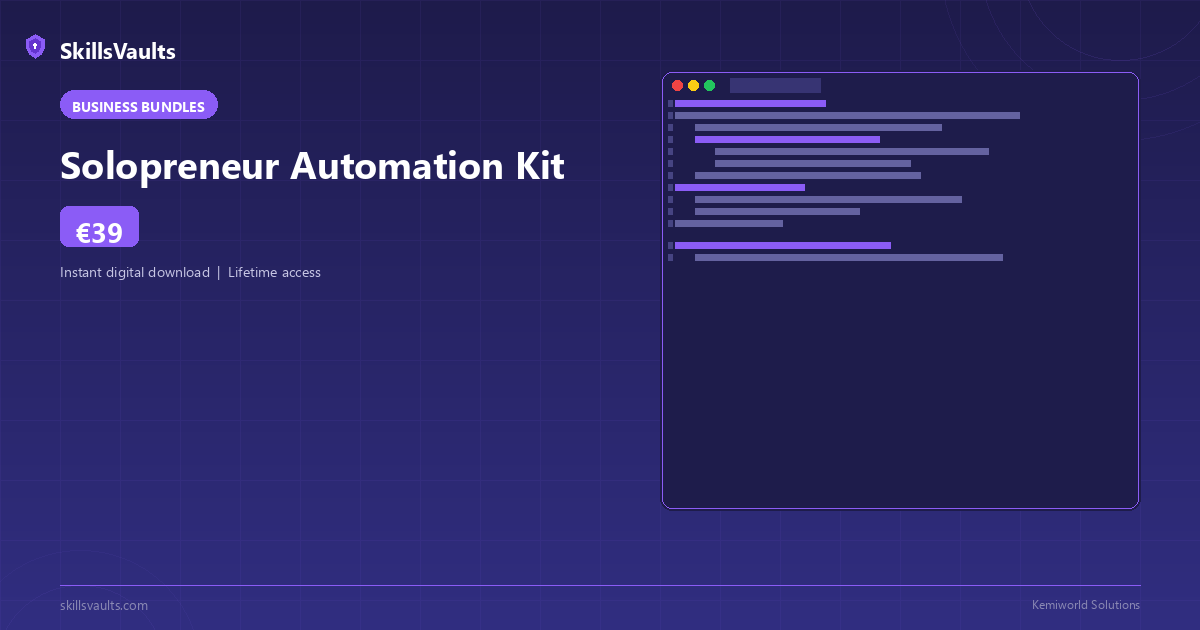Image resolution: width=1200 pixels, height=630 pixels.
Task: Click the code editor window illustration
Action: (x=900, y=290)
